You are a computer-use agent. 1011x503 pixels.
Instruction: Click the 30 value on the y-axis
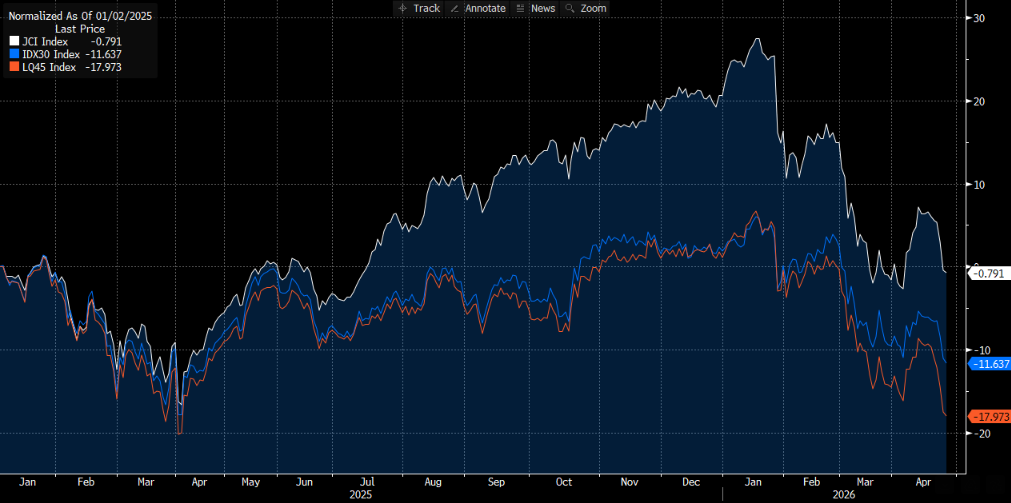pyautogui.click(x=979, y=18)
